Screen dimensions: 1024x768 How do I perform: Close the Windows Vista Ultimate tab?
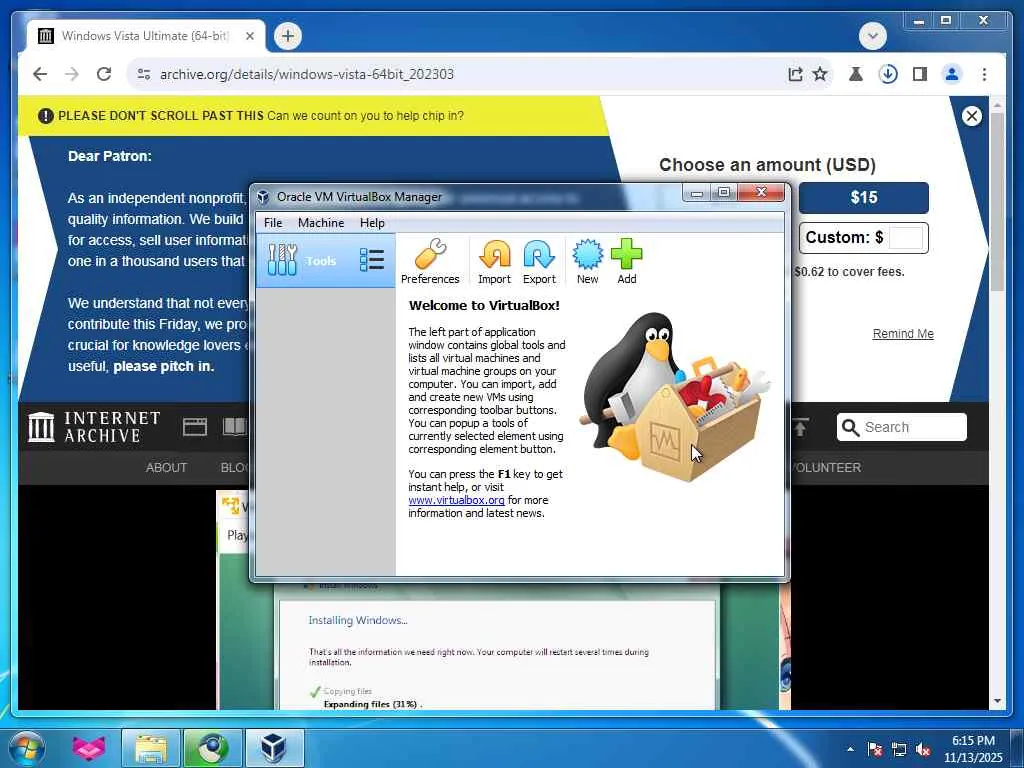tap(249, 36)
